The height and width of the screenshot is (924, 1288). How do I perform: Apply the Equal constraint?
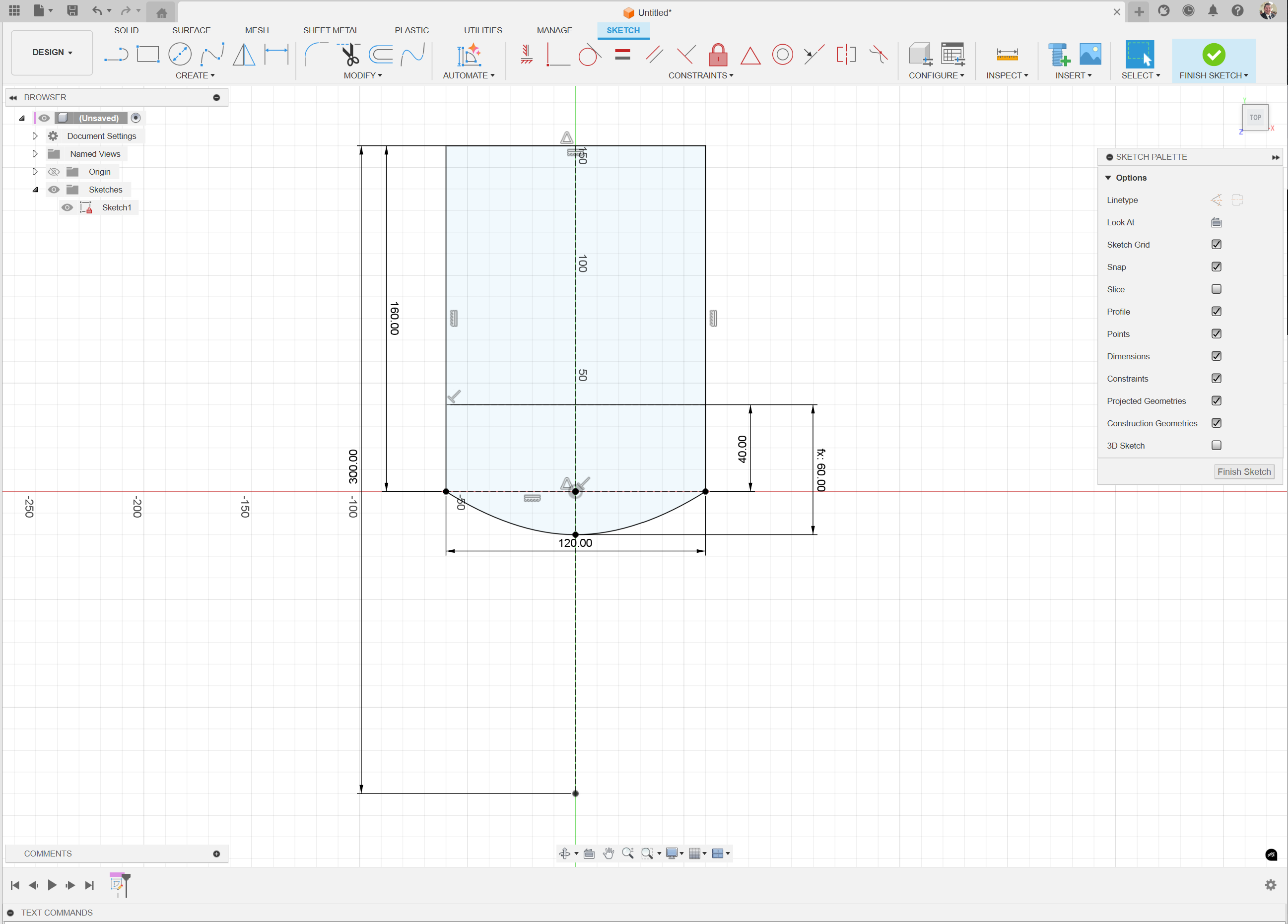point(622,55)
